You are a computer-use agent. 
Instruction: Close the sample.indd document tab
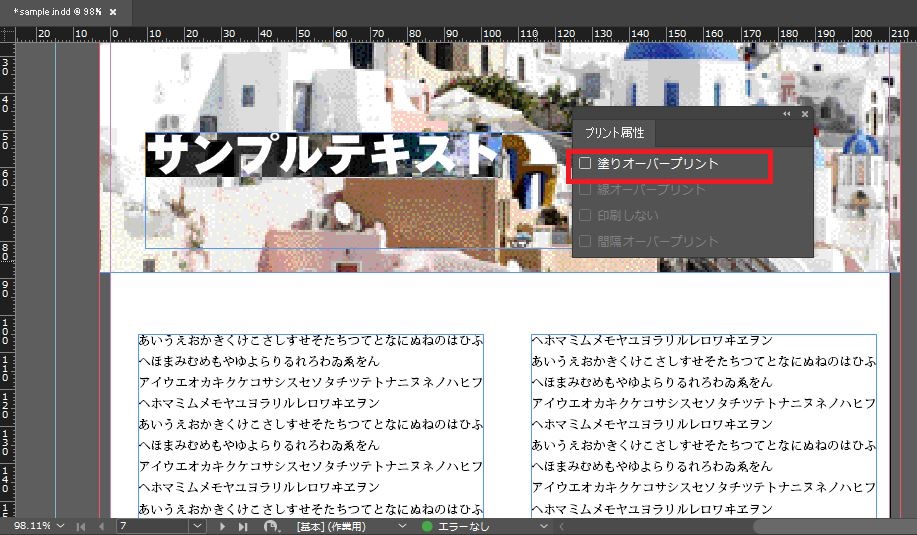[113, 12]
